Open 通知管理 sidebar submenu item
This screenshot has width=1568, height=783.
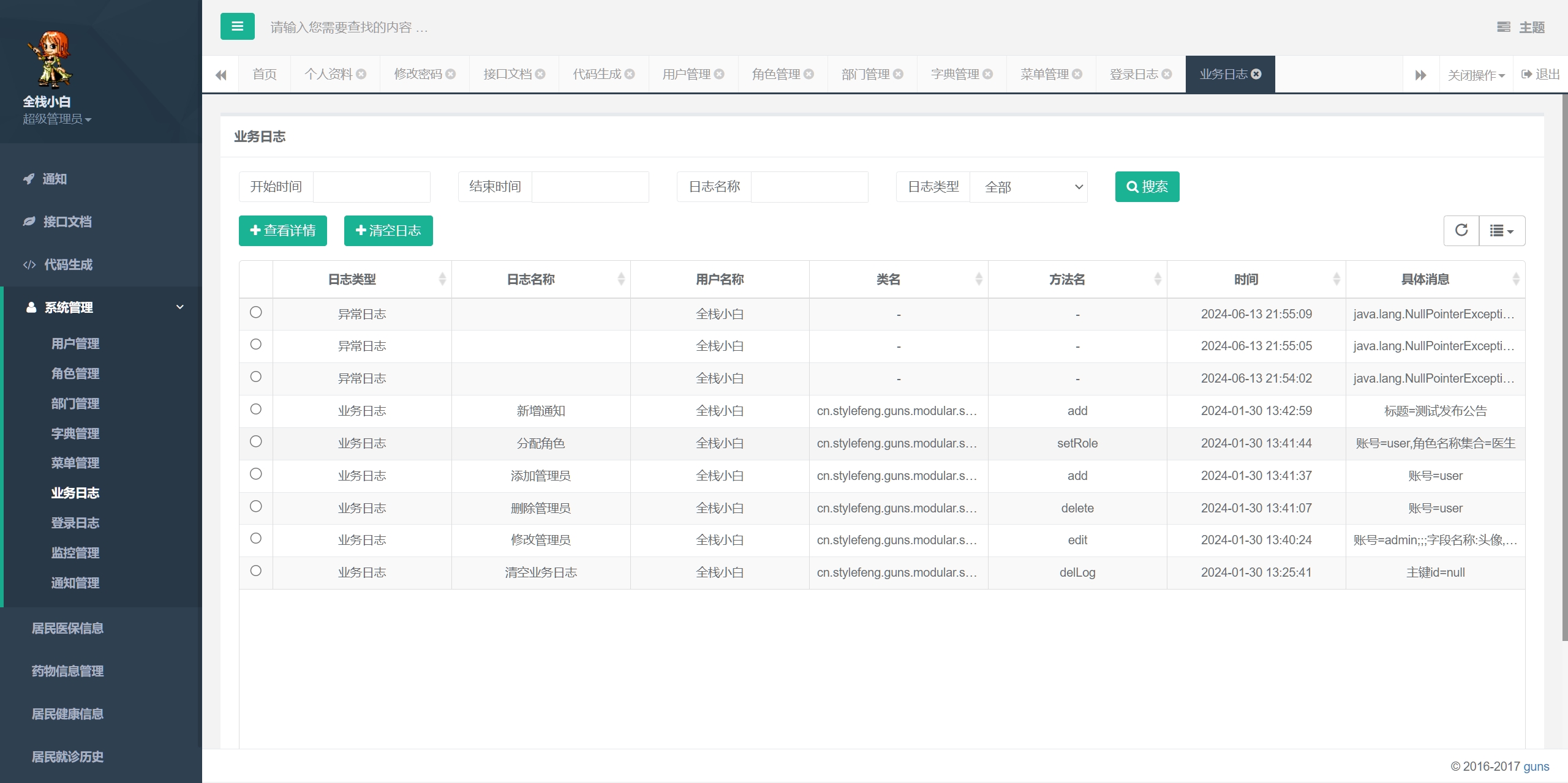[75, 583]
